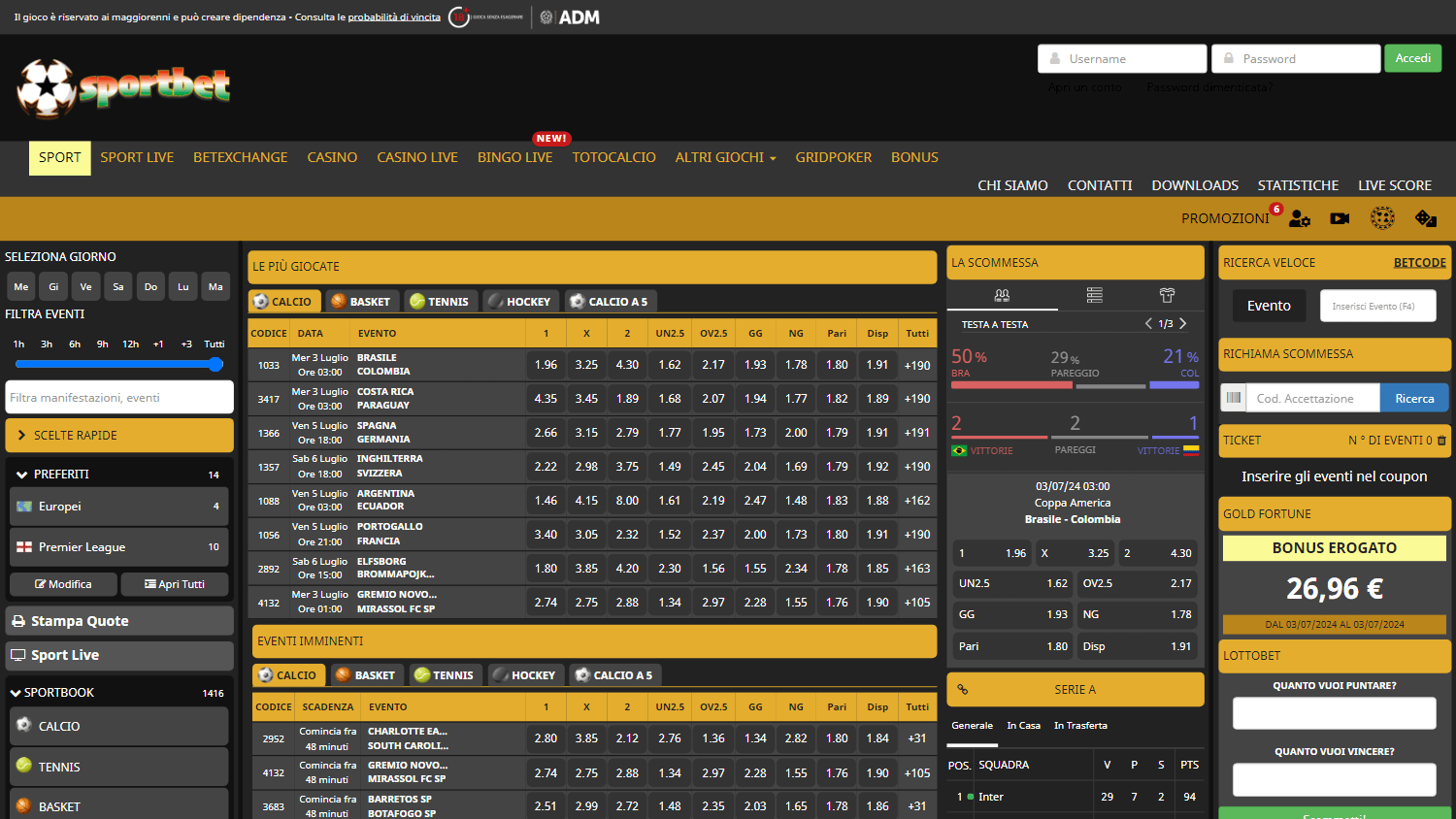Set time filter to 6h label

(75, 344)
